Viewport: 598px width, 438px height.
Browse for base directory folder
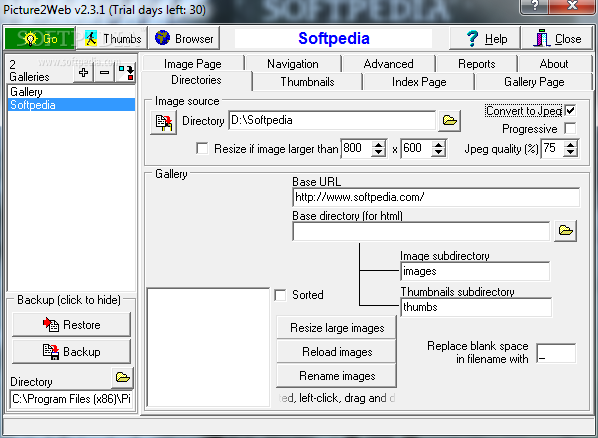click(565, 230)
